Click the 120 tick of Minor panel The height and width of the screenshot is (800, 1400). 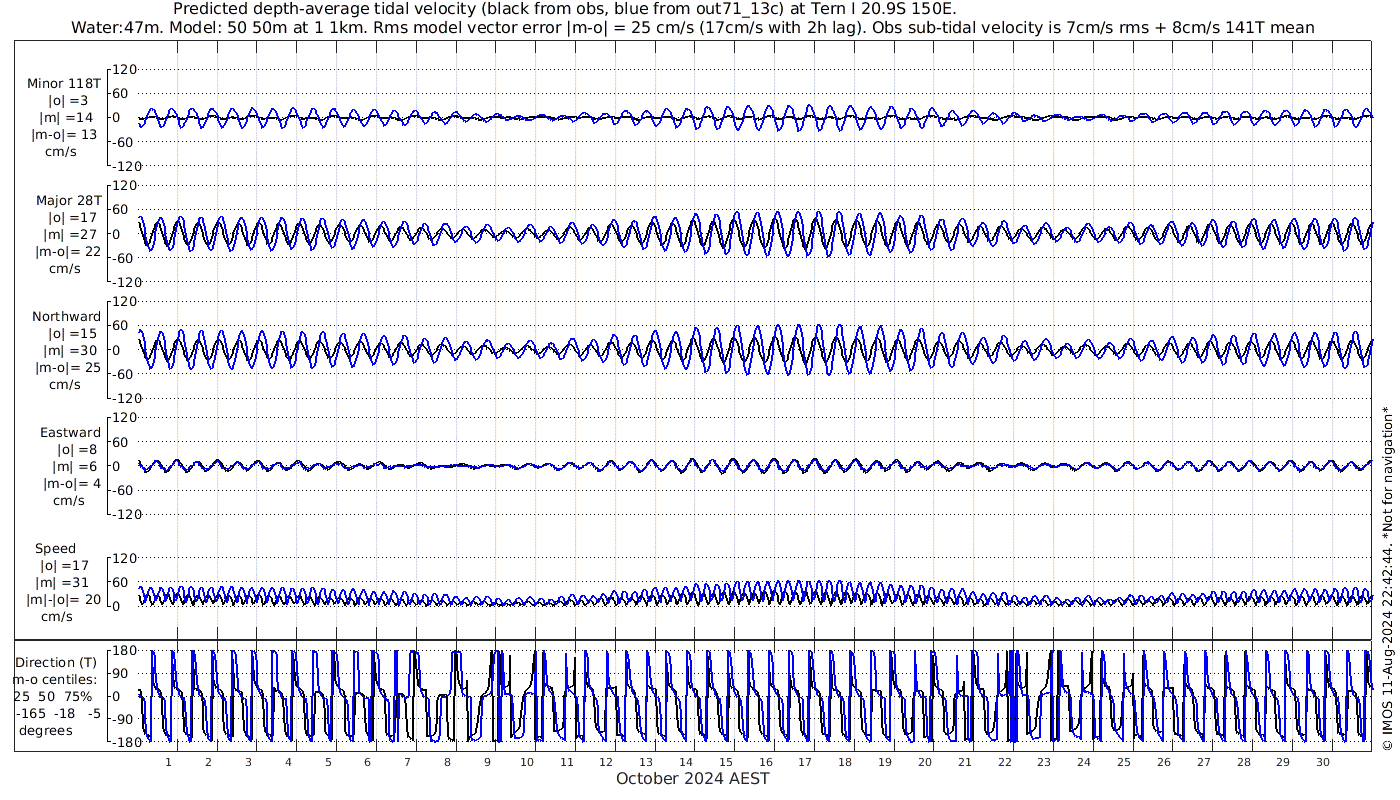[124, 69]
